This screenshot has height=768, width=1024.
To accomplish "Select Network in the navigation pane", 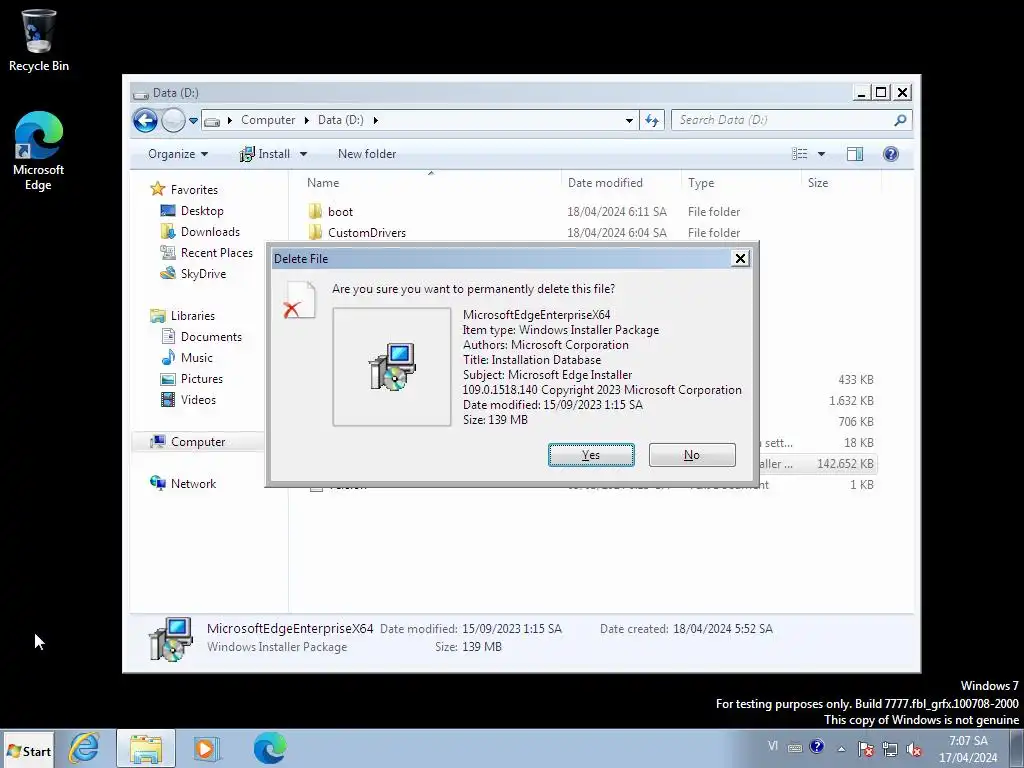I will tap(193, 484).
